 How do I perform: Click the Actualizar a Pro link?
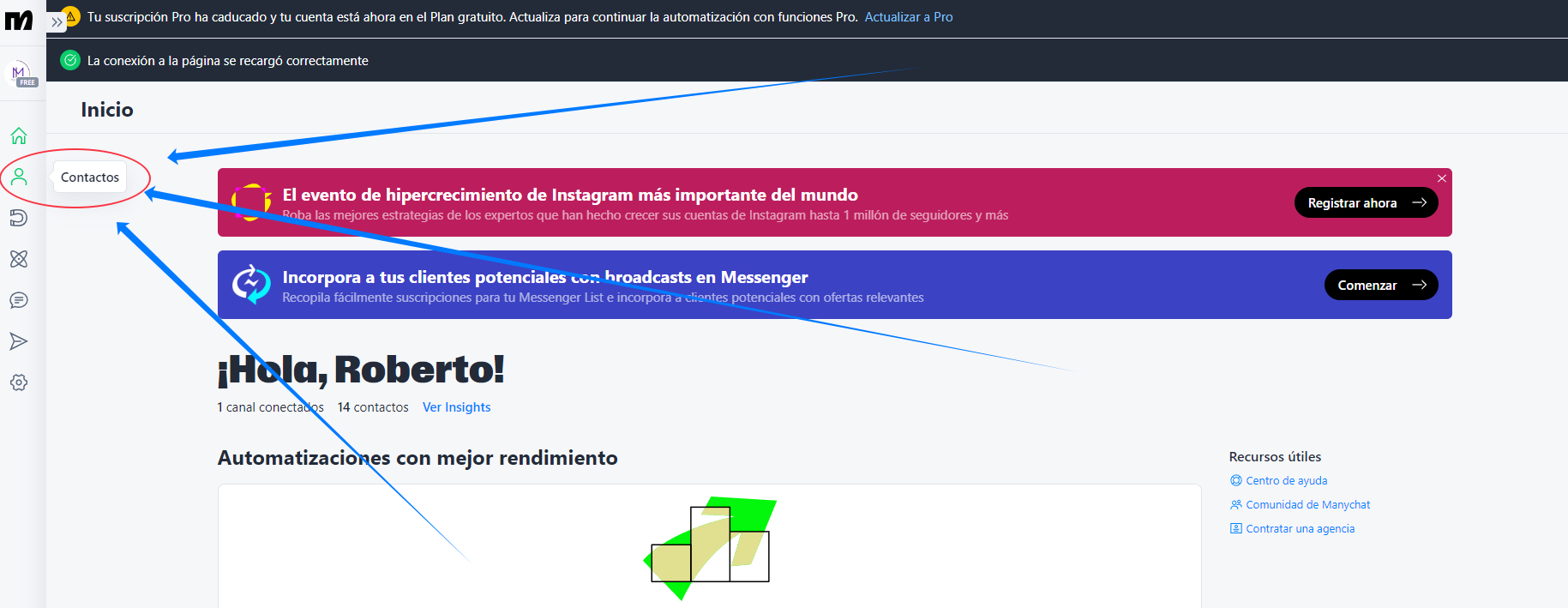tap(909, 17)
